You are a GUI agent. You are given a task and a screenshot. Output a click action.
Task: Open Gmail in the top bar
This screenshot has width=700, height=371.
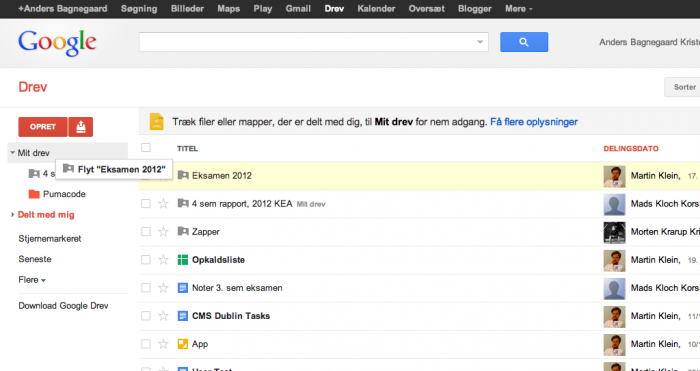coord(298,8)
